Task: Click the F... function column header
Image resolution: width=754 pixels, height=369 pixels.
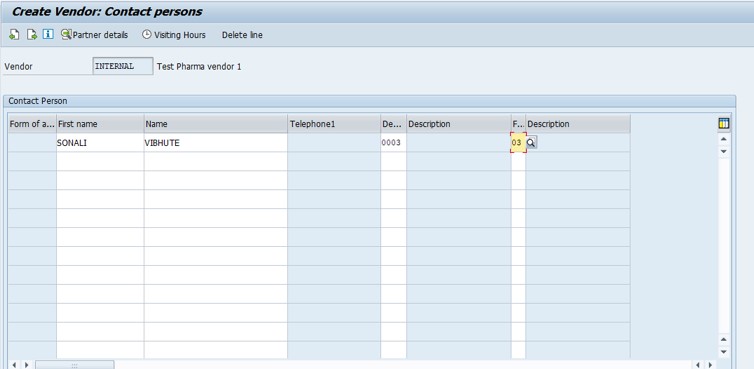Action: pos(518,124)
